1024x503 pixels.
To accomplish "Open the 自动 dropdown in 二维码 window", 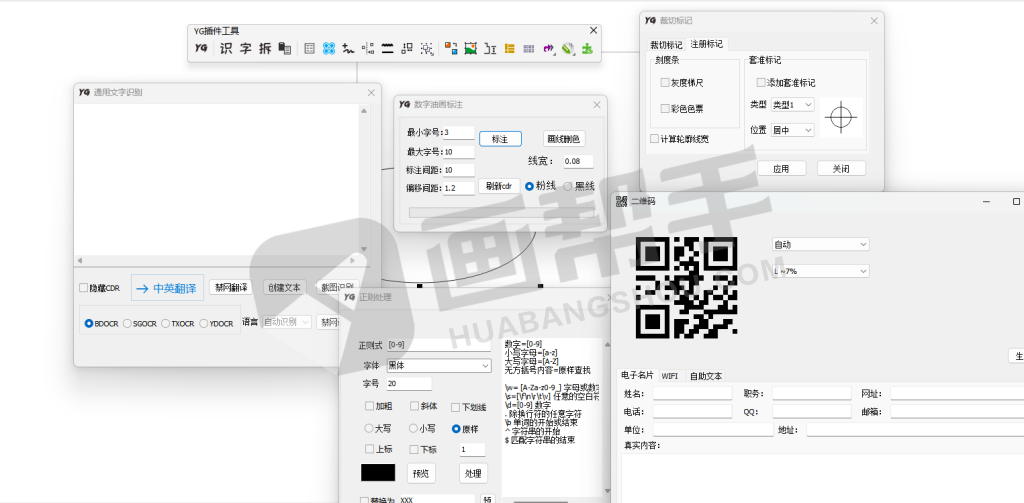I will pos(820,244).
